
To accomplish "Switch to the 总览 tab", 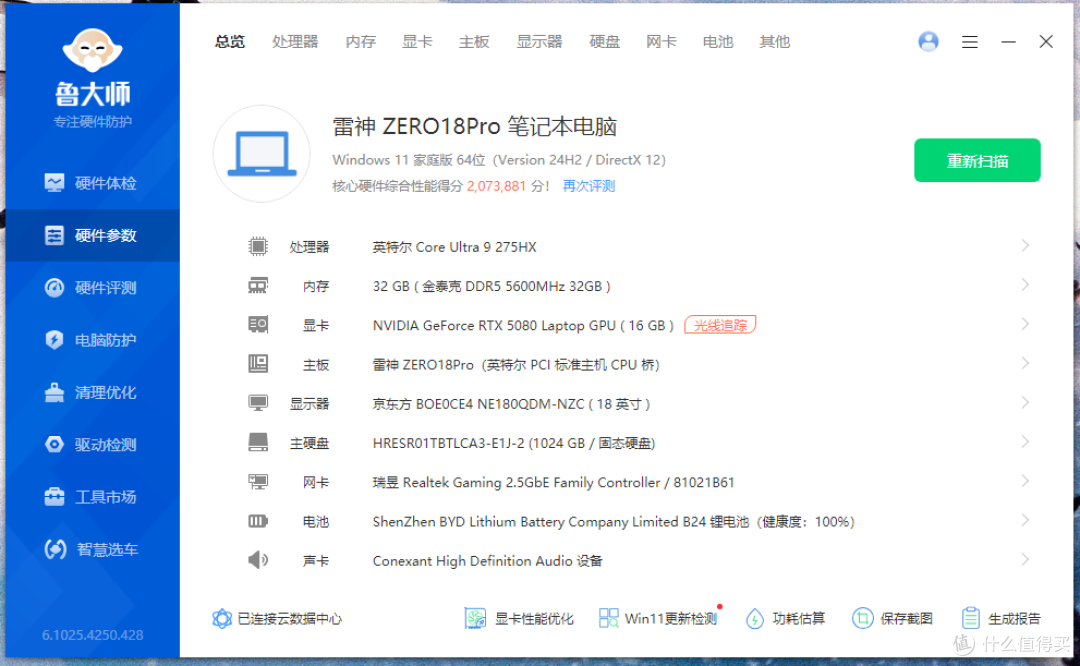I will [x=229, y=42].
